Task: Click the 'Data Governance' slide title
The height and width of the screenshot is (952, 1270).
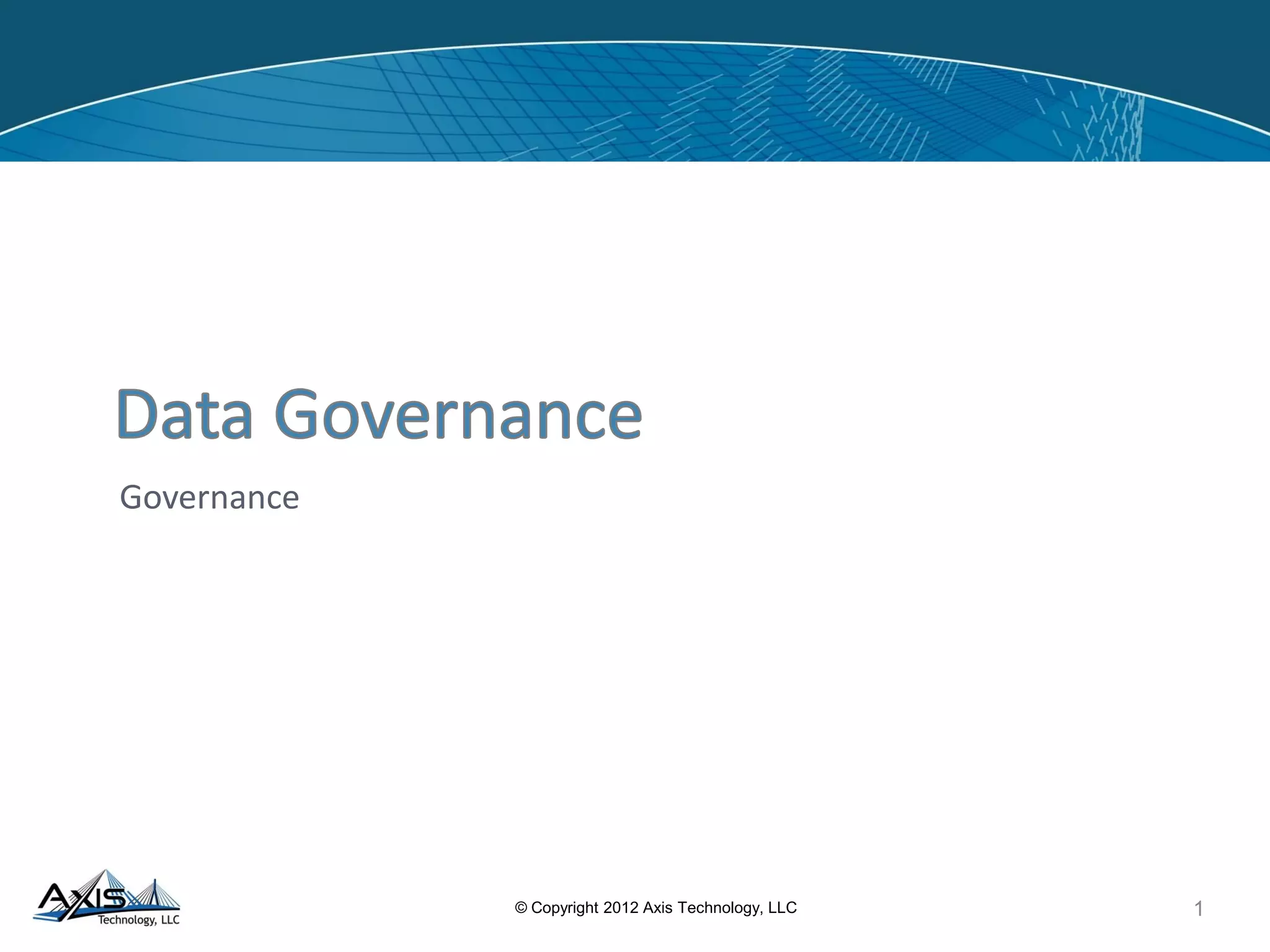Action: [379, 415]
